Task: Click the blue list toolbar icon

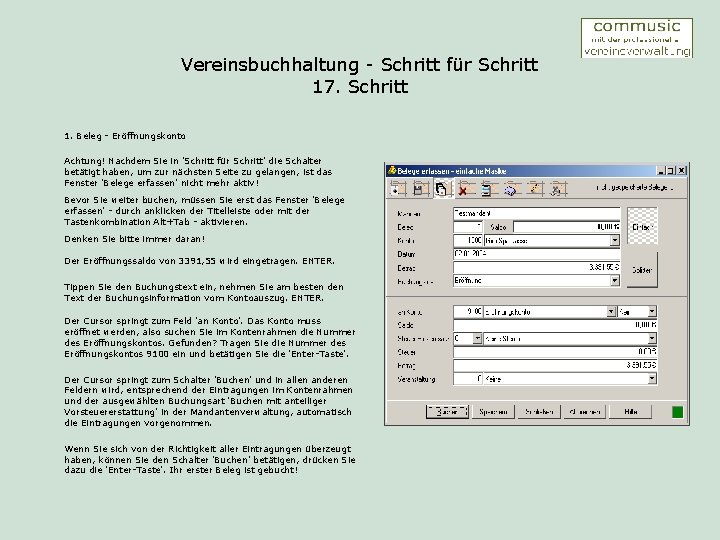Action: 488,188
